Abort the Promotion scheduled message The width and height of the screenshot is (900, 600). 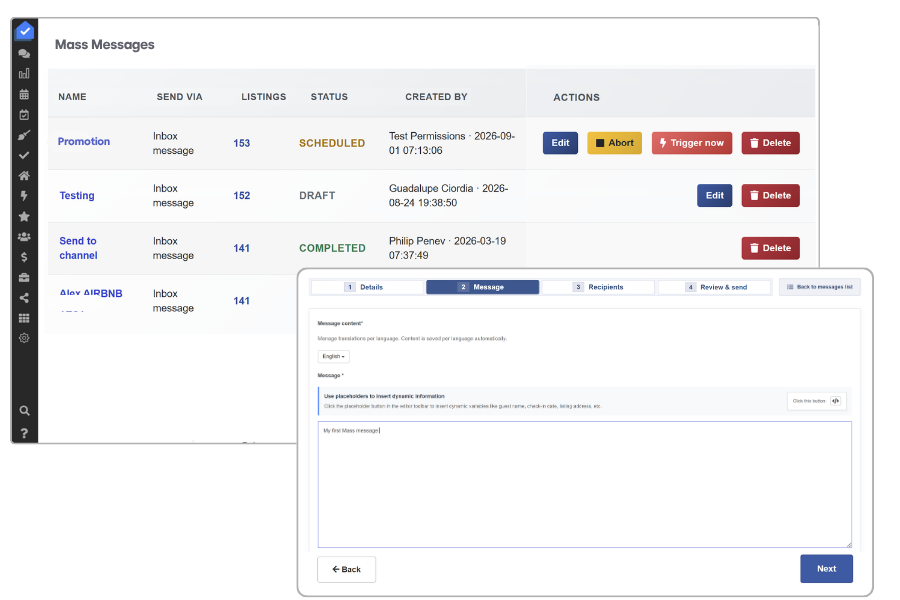point(614,143)
